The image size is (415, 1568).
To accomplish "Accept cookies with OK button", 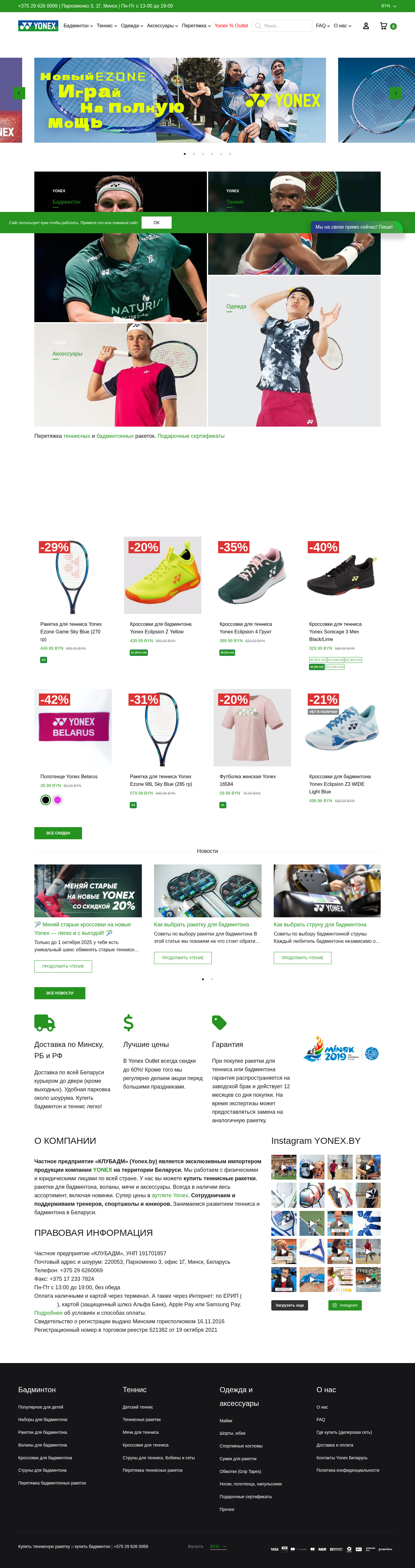I will click(x=157, y=223).
